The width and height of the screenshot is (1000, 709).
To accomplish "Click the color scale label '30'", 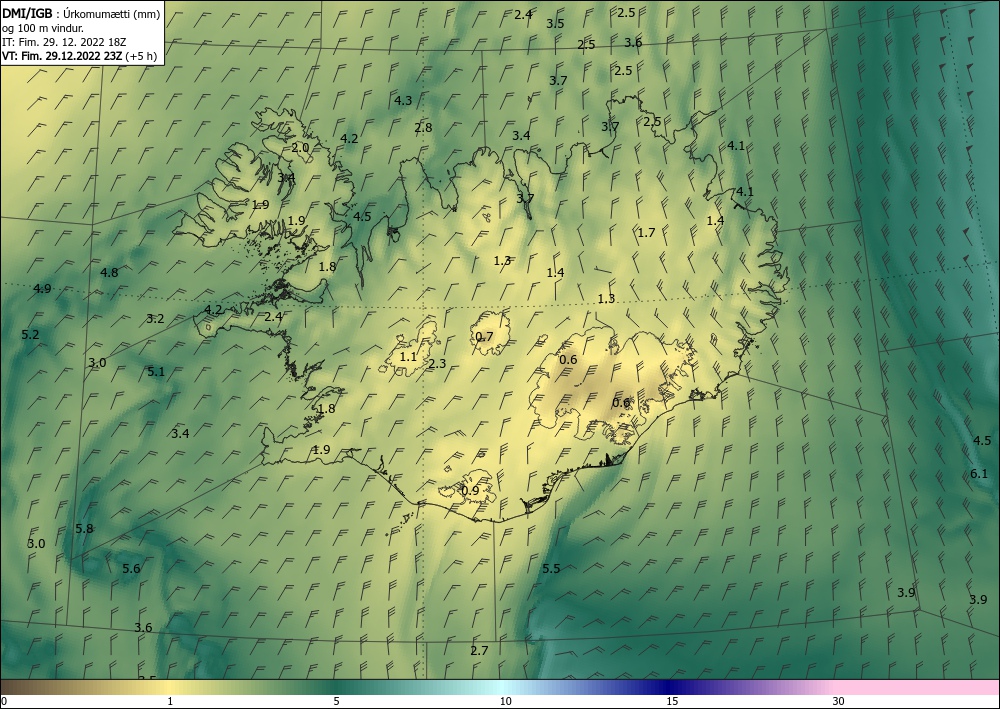I will pos(838,702).
